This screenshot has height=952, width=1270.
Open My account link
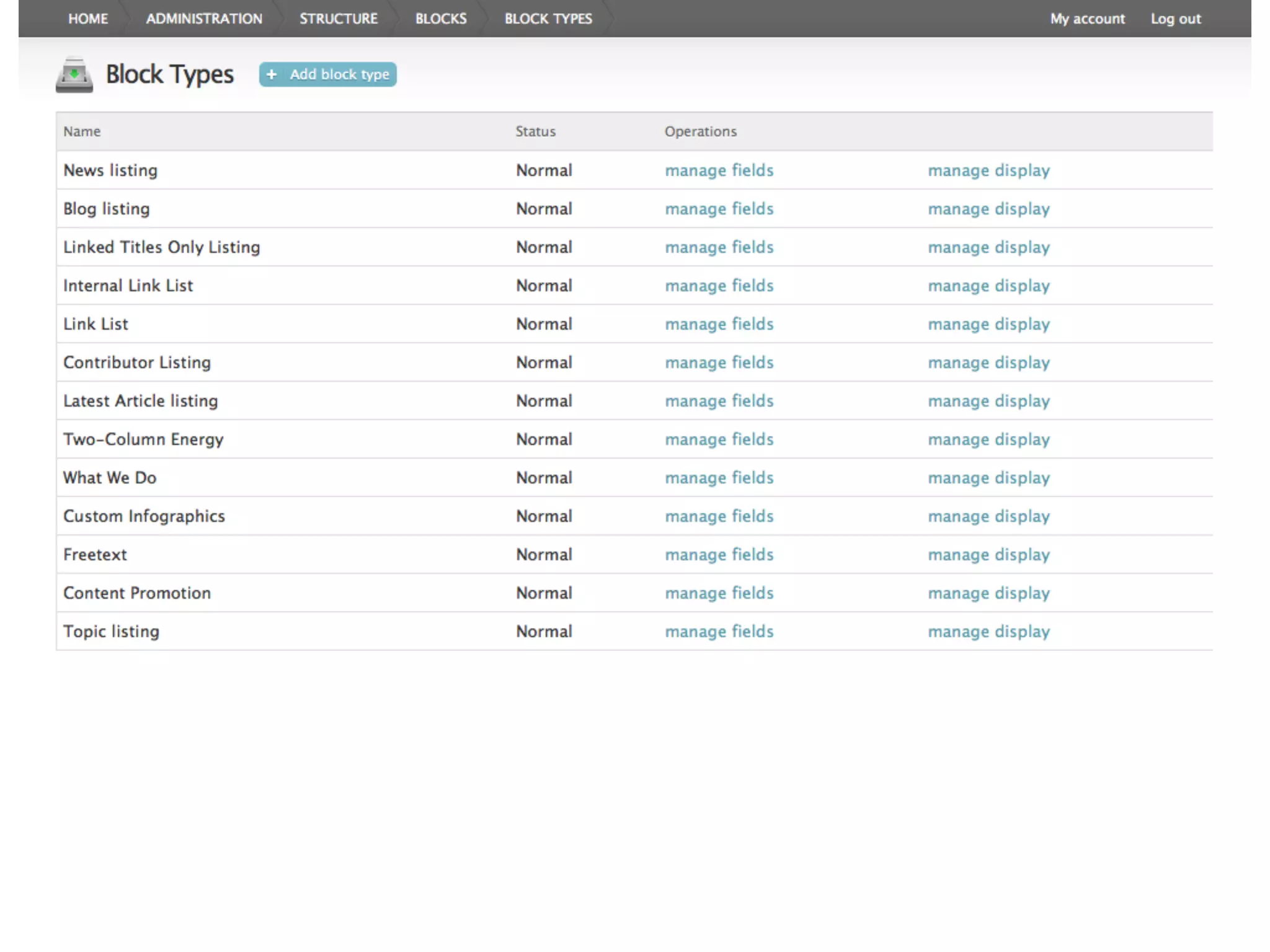1087,19
